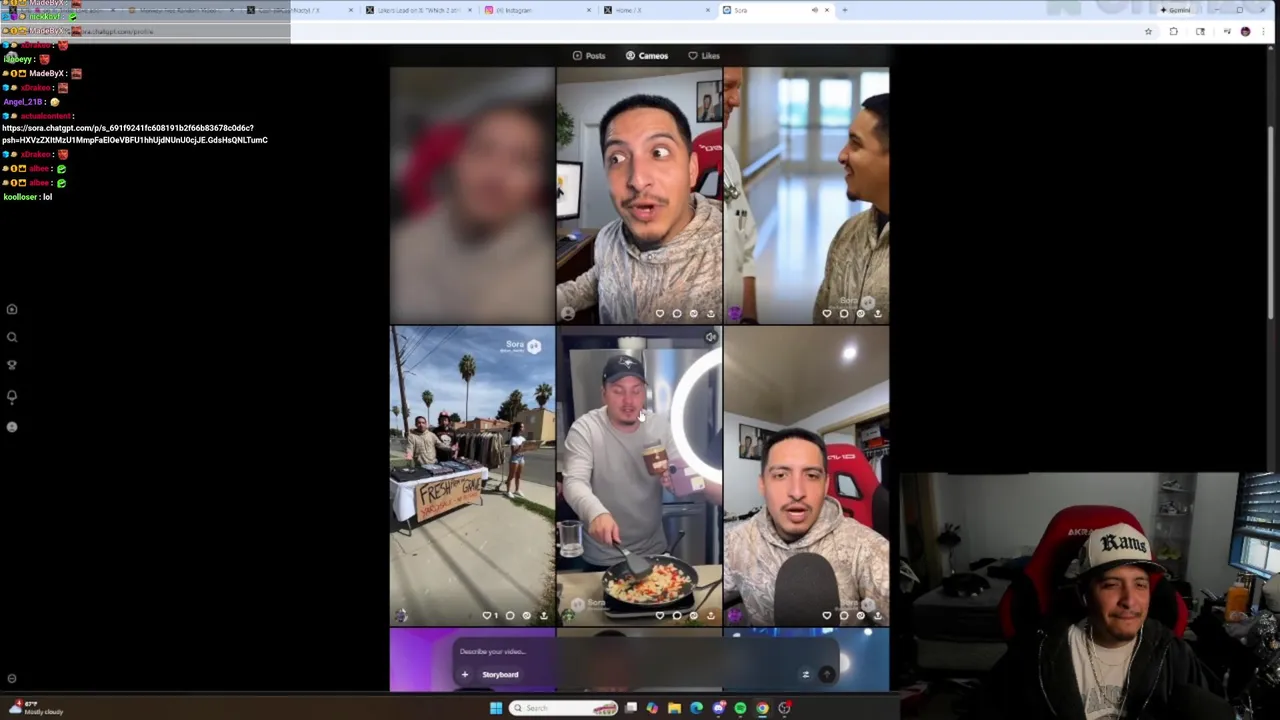The image size is (1280, 720).
Task: Remix the yard sale video
Action: click(527, 616)
